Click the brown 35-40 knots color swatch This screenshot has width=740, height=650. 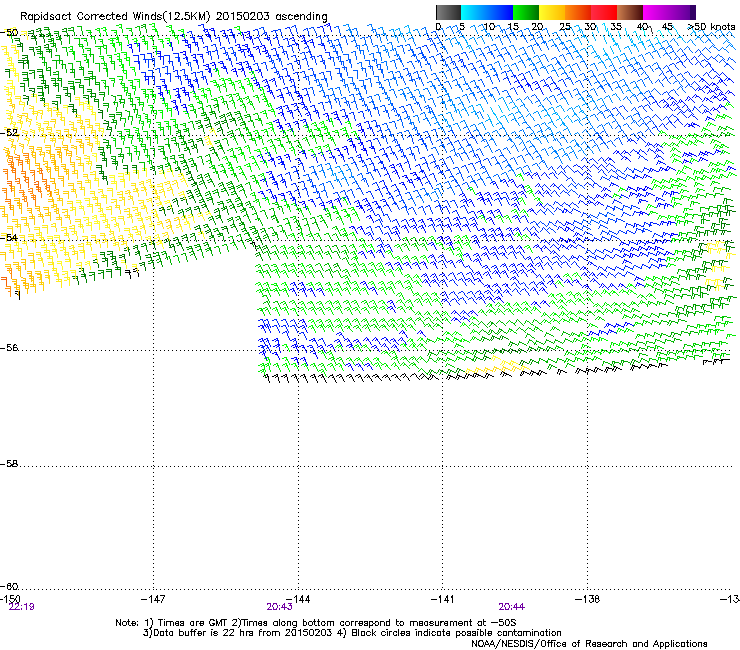pyautogui.click(x=630, y=12)
